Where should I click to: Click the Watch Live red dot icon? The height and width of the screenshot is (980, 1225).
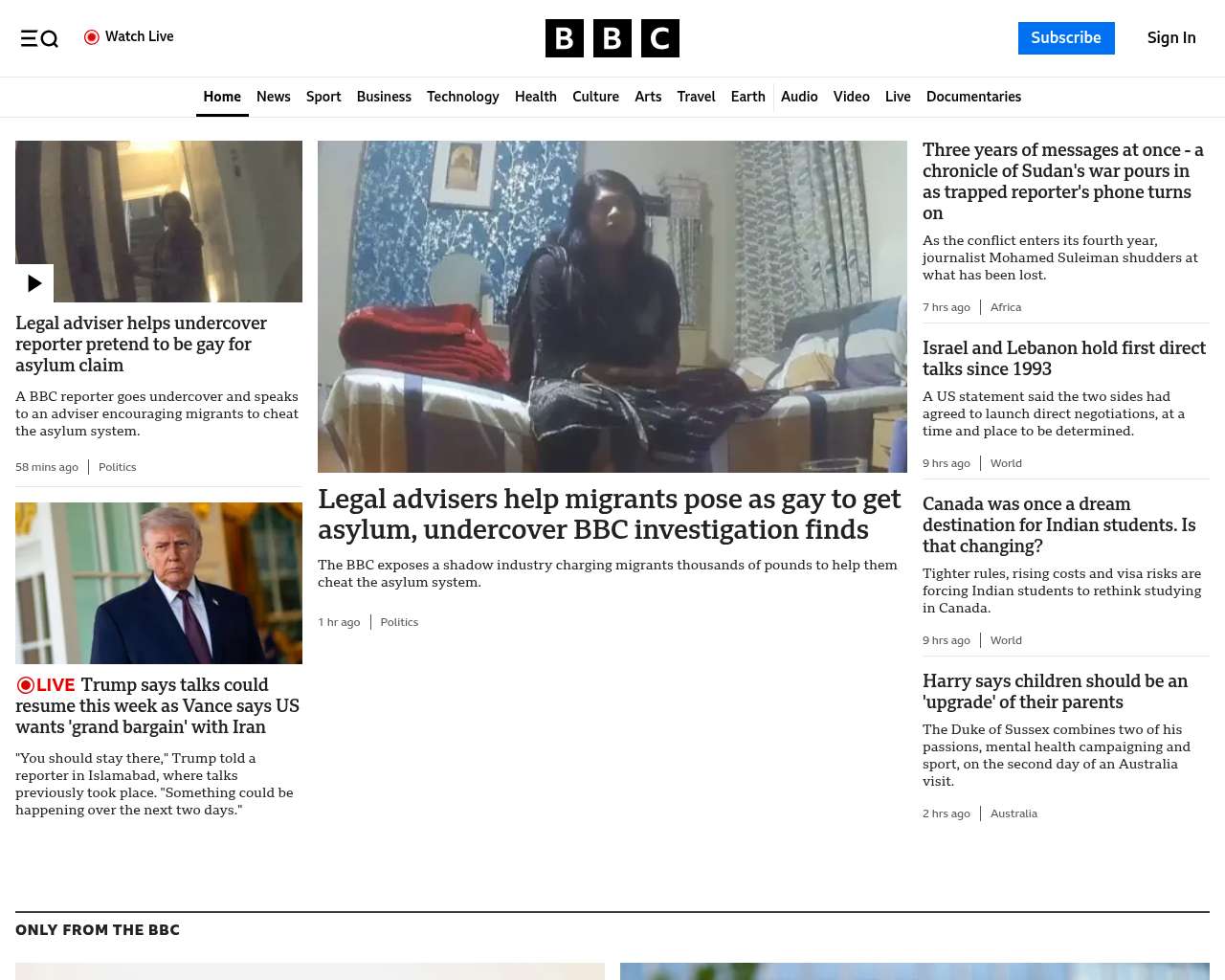pos(92,37)
